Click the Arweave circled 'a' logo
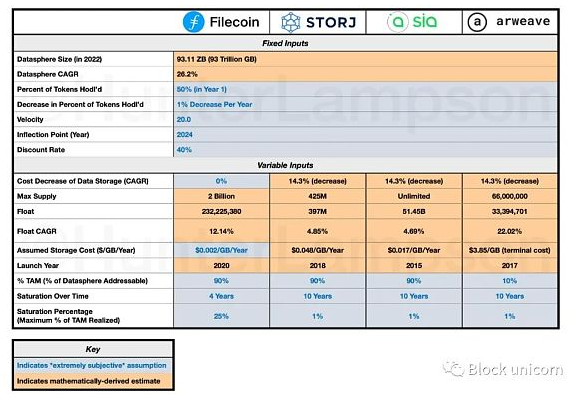 (x=477, y=22)
